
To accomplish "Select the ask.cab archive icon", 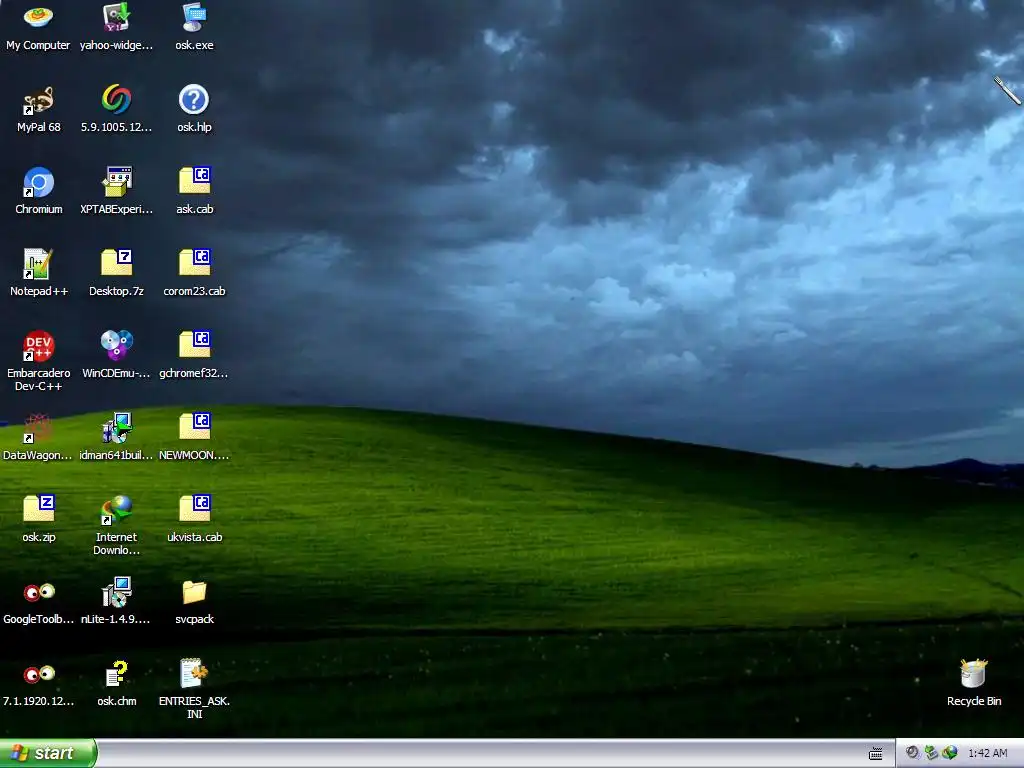I will pyautogui.click(x=194, y=182).
